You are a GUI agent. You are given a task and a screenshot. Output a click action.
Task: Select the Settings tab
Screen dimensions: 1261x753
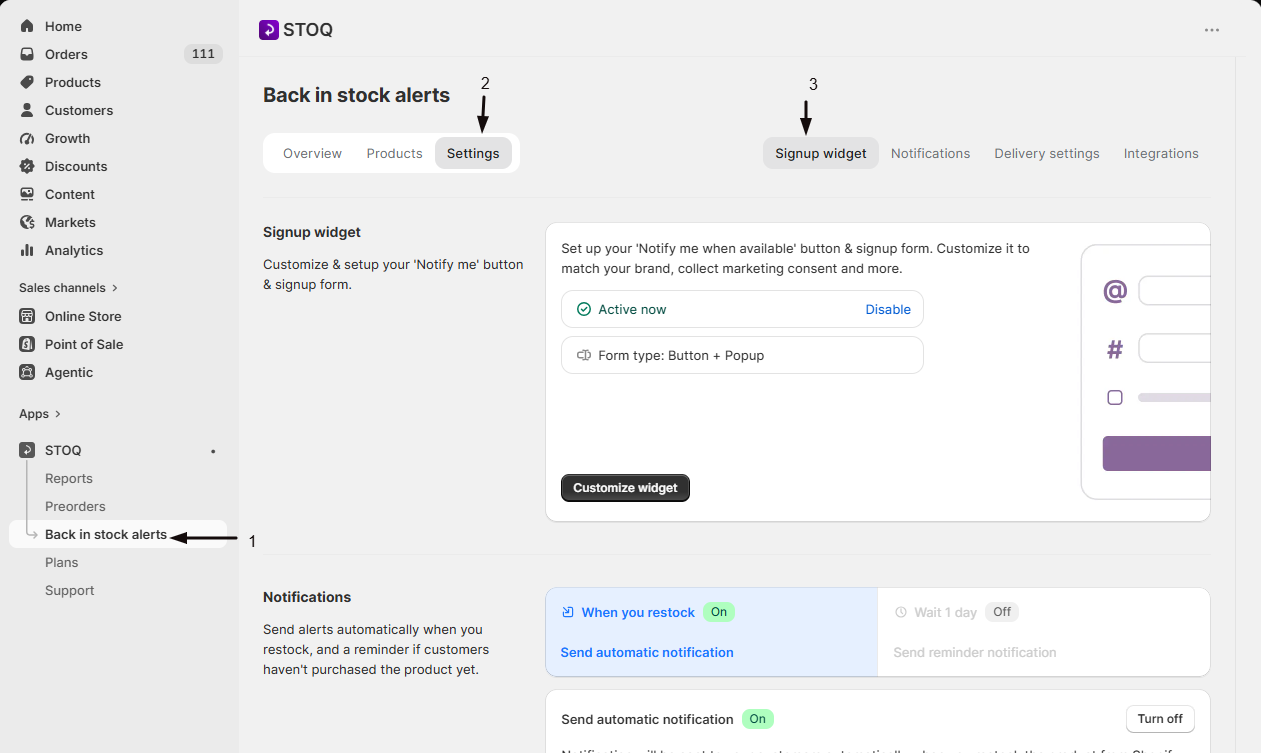pyautogui.click(x=473, y=153)
